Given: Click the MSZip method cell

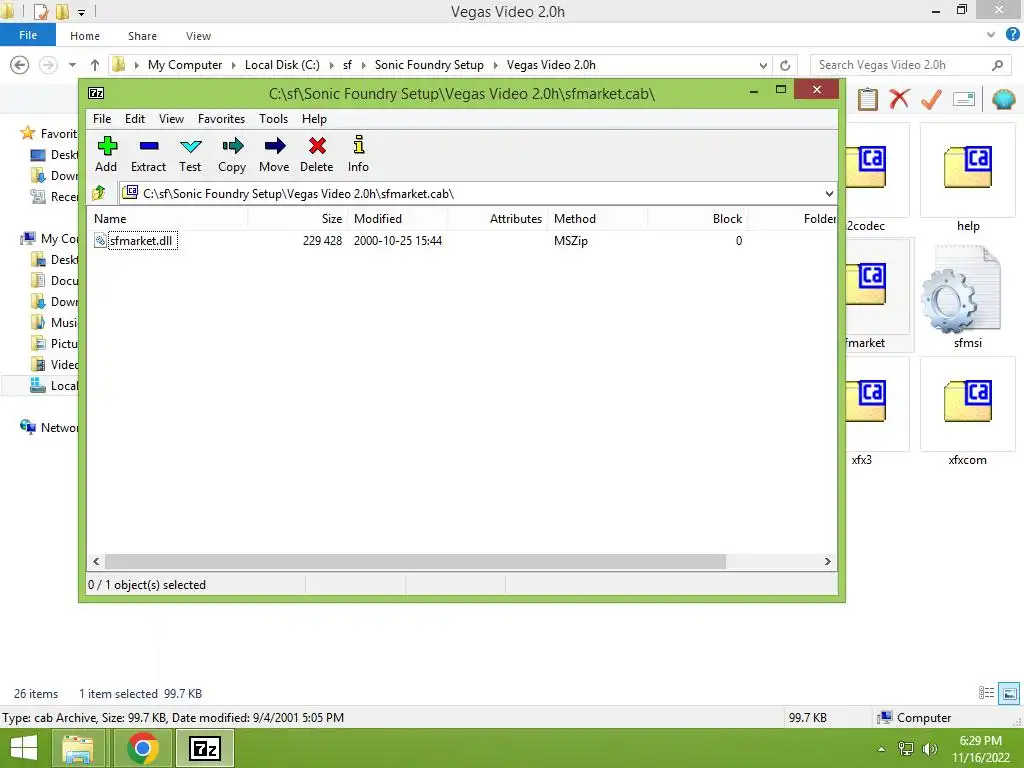Looking at the screenshot, I should pyautogui.click(x=571, y=241).
